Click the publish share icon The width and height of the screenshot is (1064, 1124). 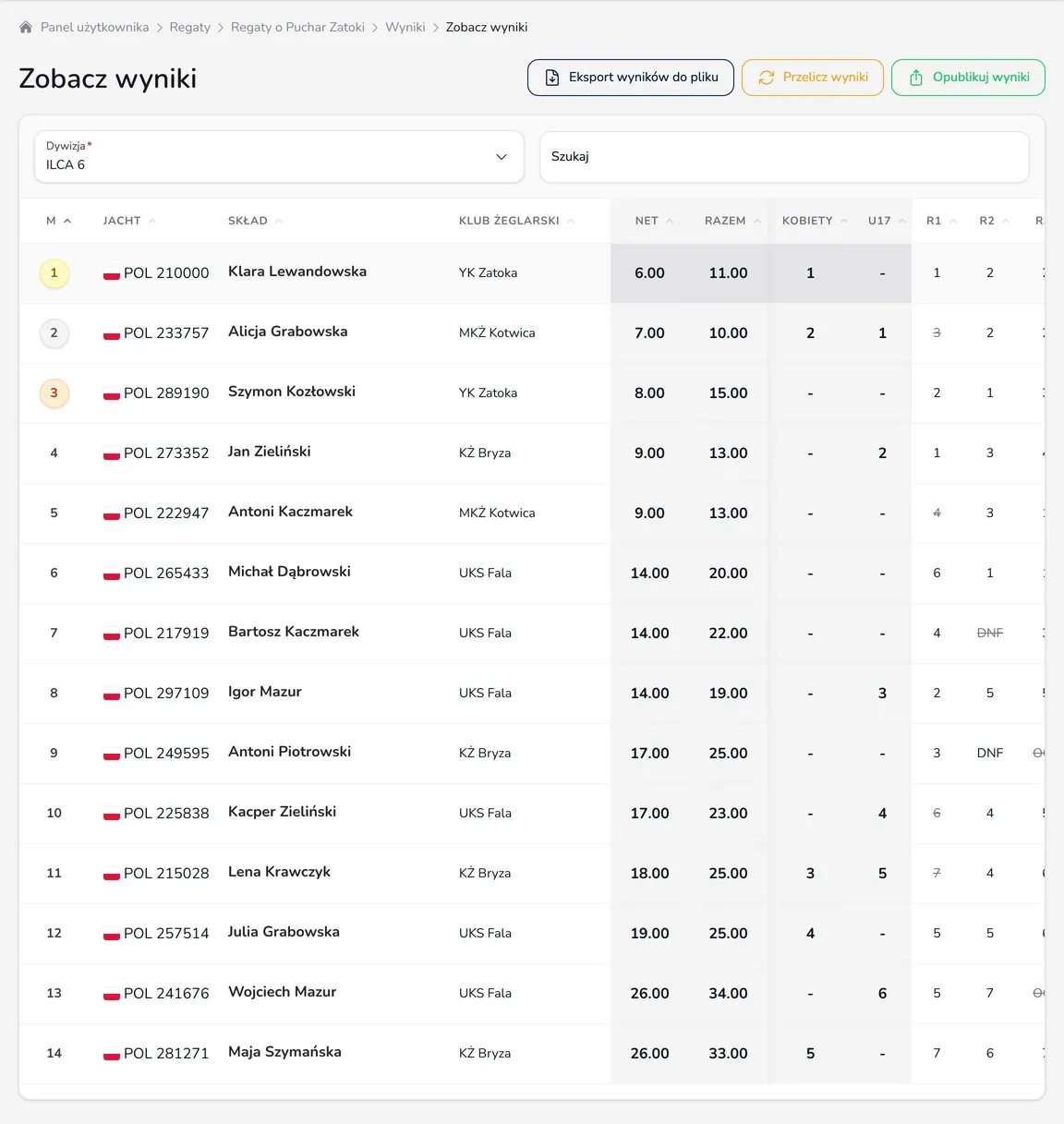coord(916,78)
